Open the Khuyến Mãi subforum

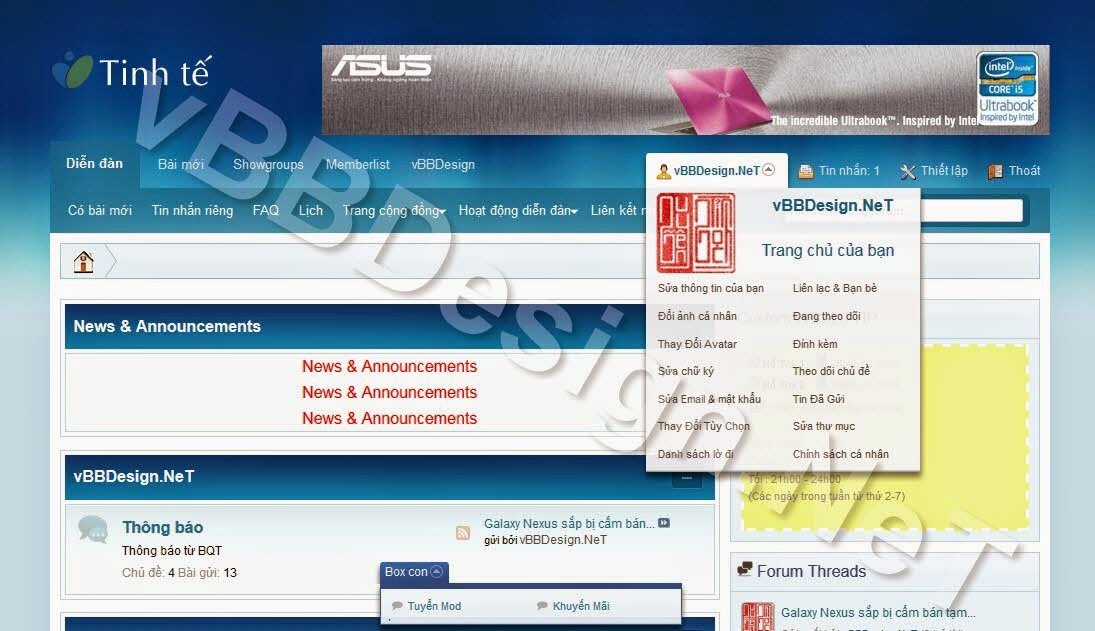581,606
